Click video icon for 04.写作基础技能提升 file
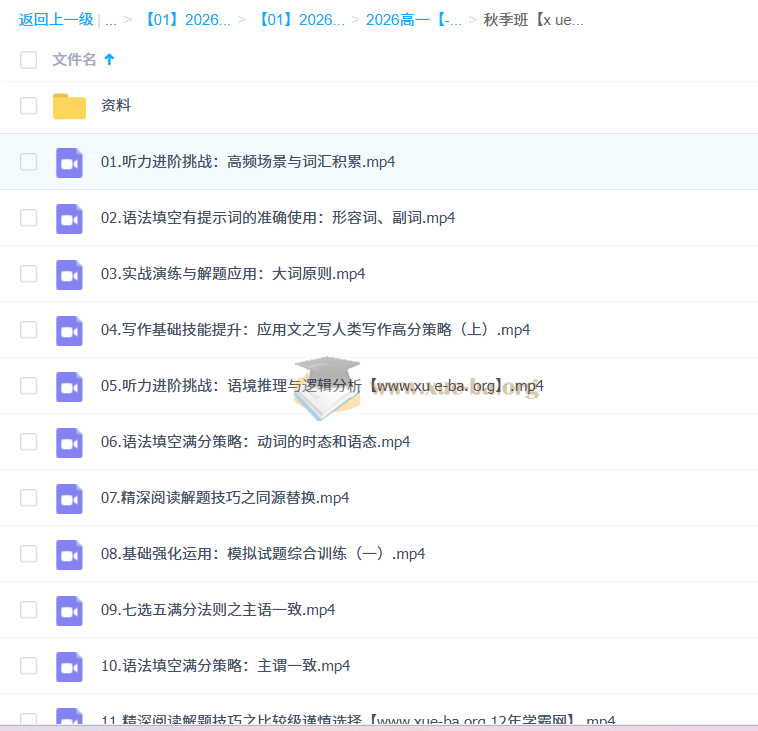The width and height of the screenshot is (758, 731). pos(69,330)
